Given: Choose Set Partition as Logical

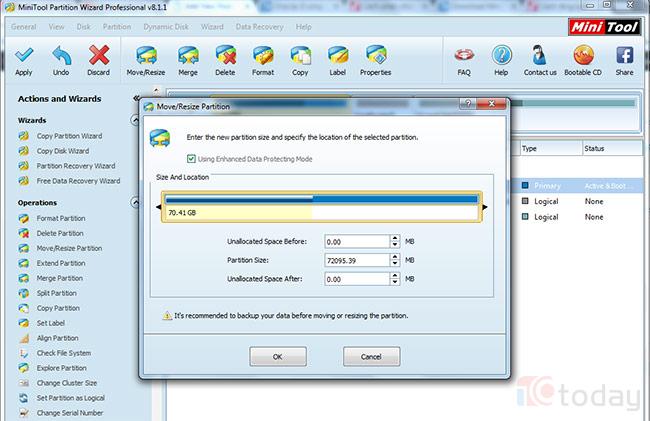Looking at the screenshot, I should tap(70, 398).
